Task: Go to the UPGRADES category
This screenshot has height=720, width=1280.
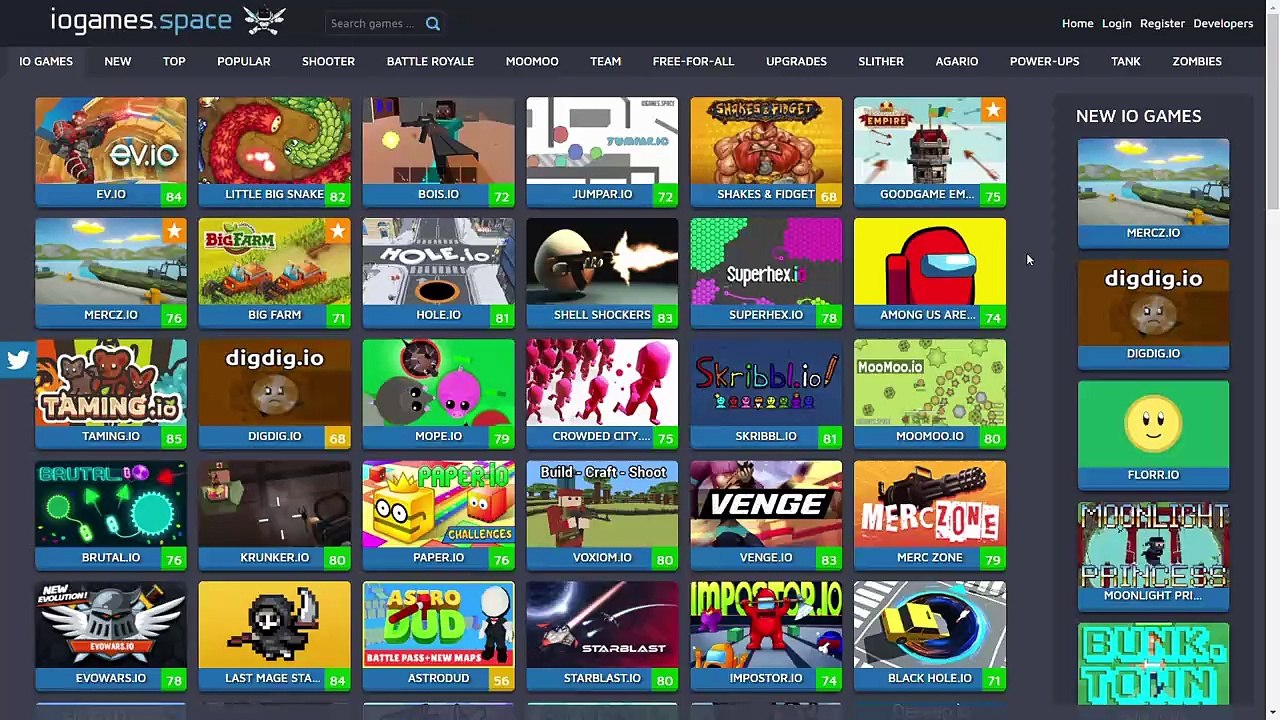Action: tap(796, 61)
